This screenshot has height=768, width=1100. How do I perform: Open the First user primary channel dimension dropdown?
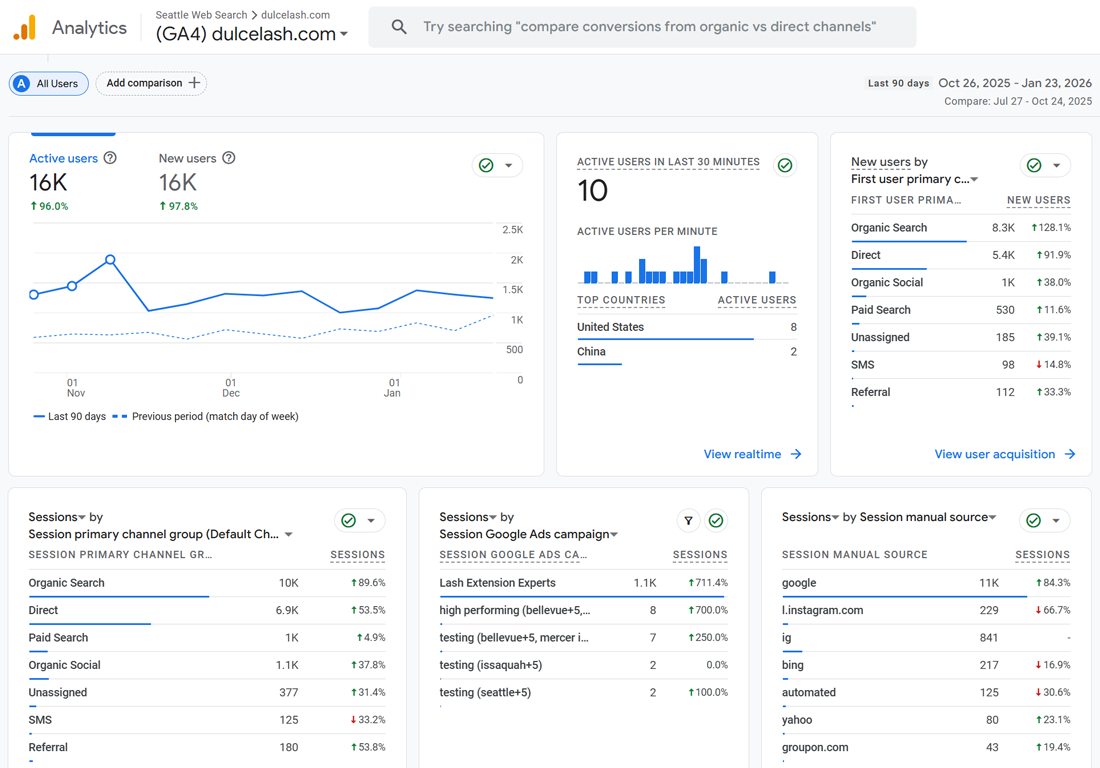(974, 180)
